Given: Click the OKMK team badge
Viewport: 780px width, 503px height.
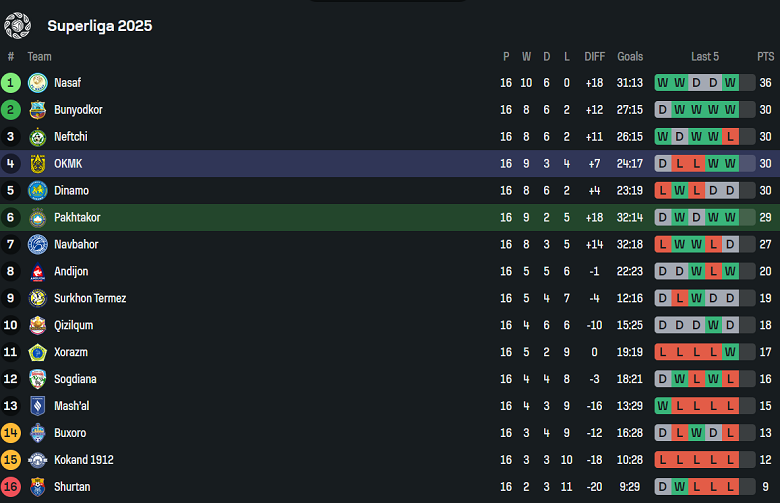Looking at the screenshot, I should 38,164.
